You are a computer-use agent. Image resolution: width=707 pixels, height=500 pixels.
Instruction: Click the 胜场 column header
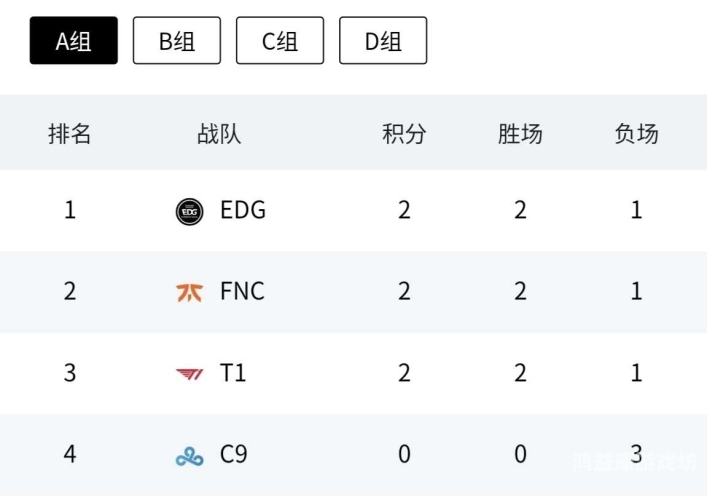[520, 134]
